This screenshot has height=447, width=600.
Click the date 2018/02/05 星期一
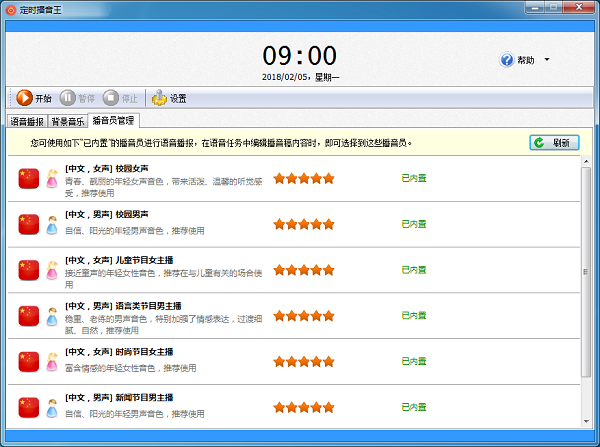pos(300,77)
